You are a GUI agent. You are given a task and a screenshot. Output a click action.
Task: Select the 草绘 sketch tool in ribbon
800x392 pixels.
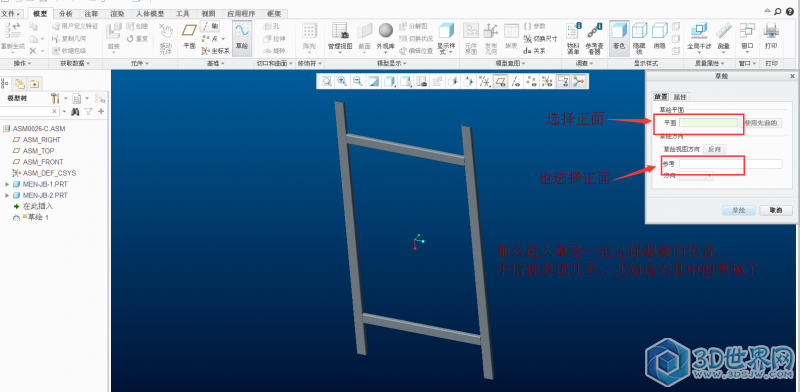[242, 37]
